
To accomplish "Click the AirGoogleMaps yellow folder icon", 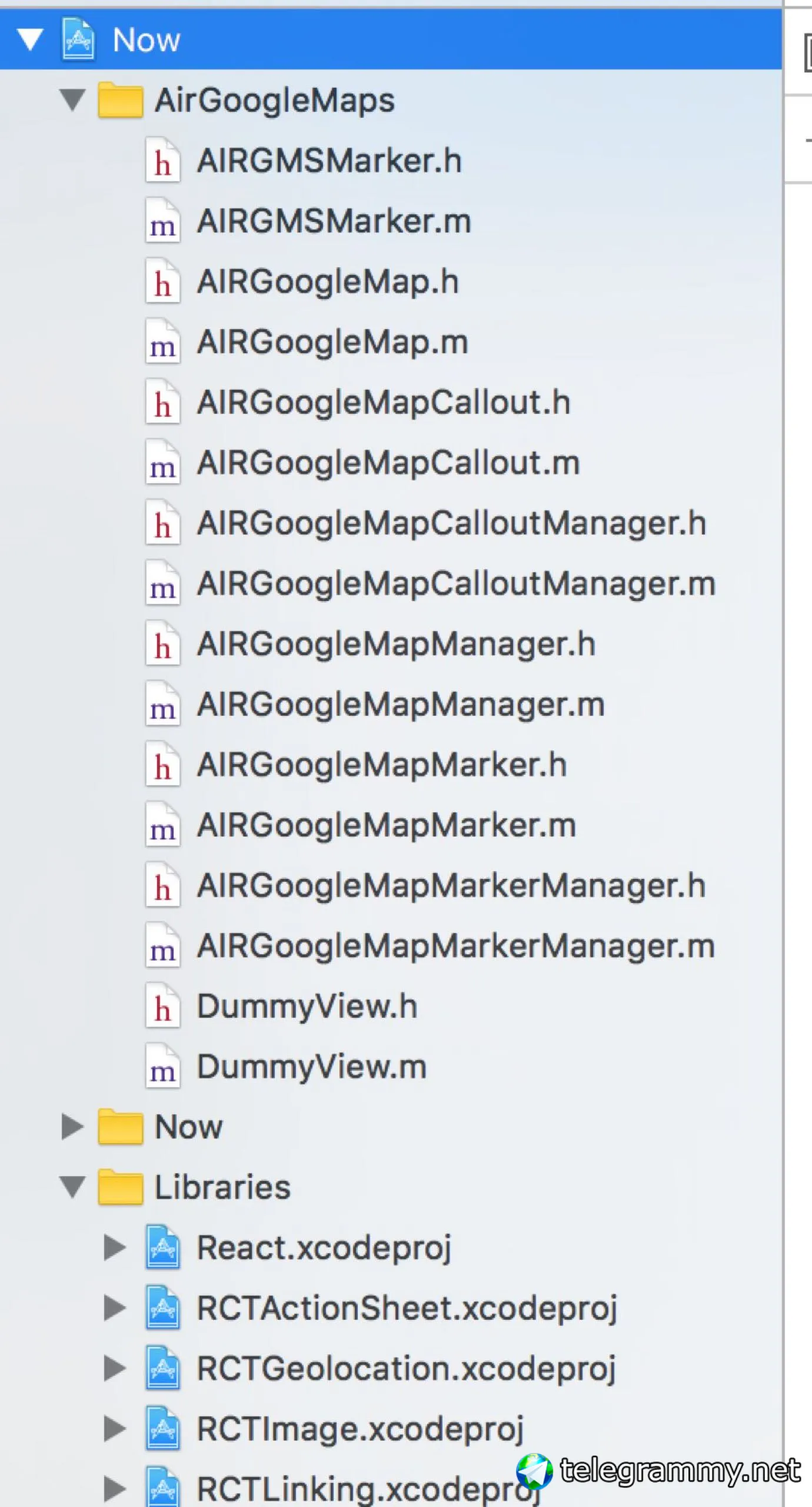I will pyautogui.click(x=120, y=100).
